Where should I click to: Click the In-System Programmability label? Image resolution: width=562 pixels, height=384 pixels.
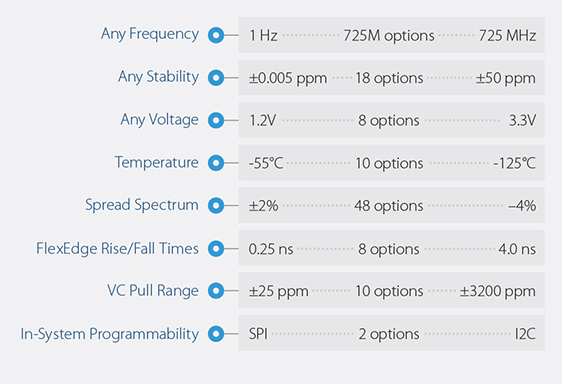click(x=109, y=334)
